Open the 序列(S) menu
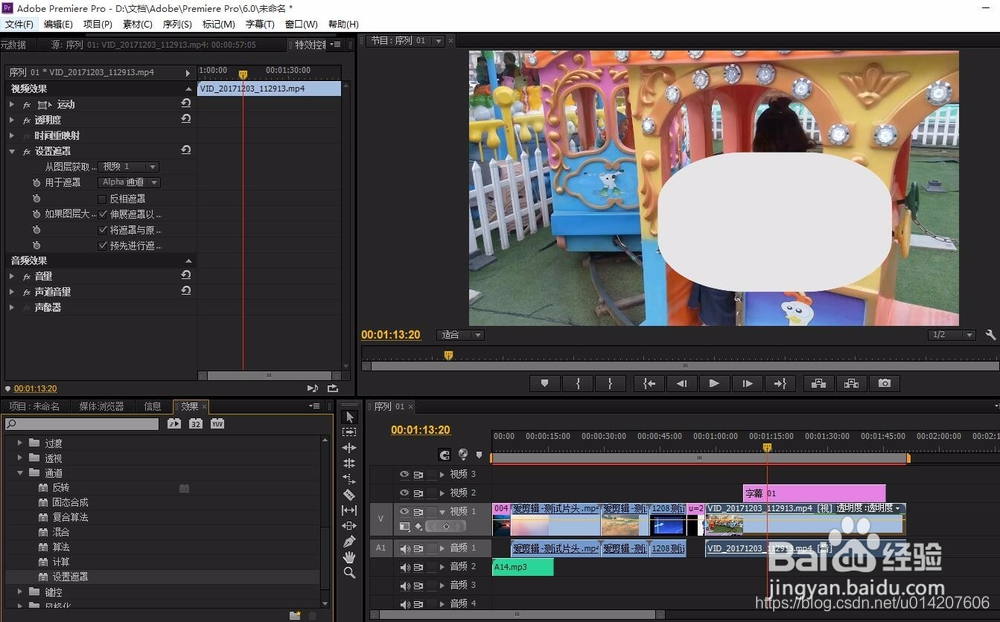The height and width of the screenshot is (622, 1000). (177, 24)
